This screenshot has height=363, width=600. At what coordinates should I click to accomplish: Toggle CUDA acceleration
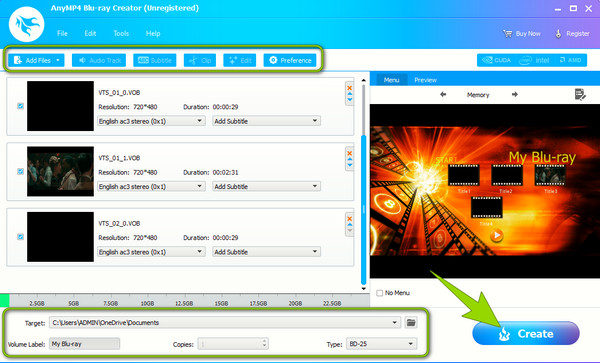[496, 60]
